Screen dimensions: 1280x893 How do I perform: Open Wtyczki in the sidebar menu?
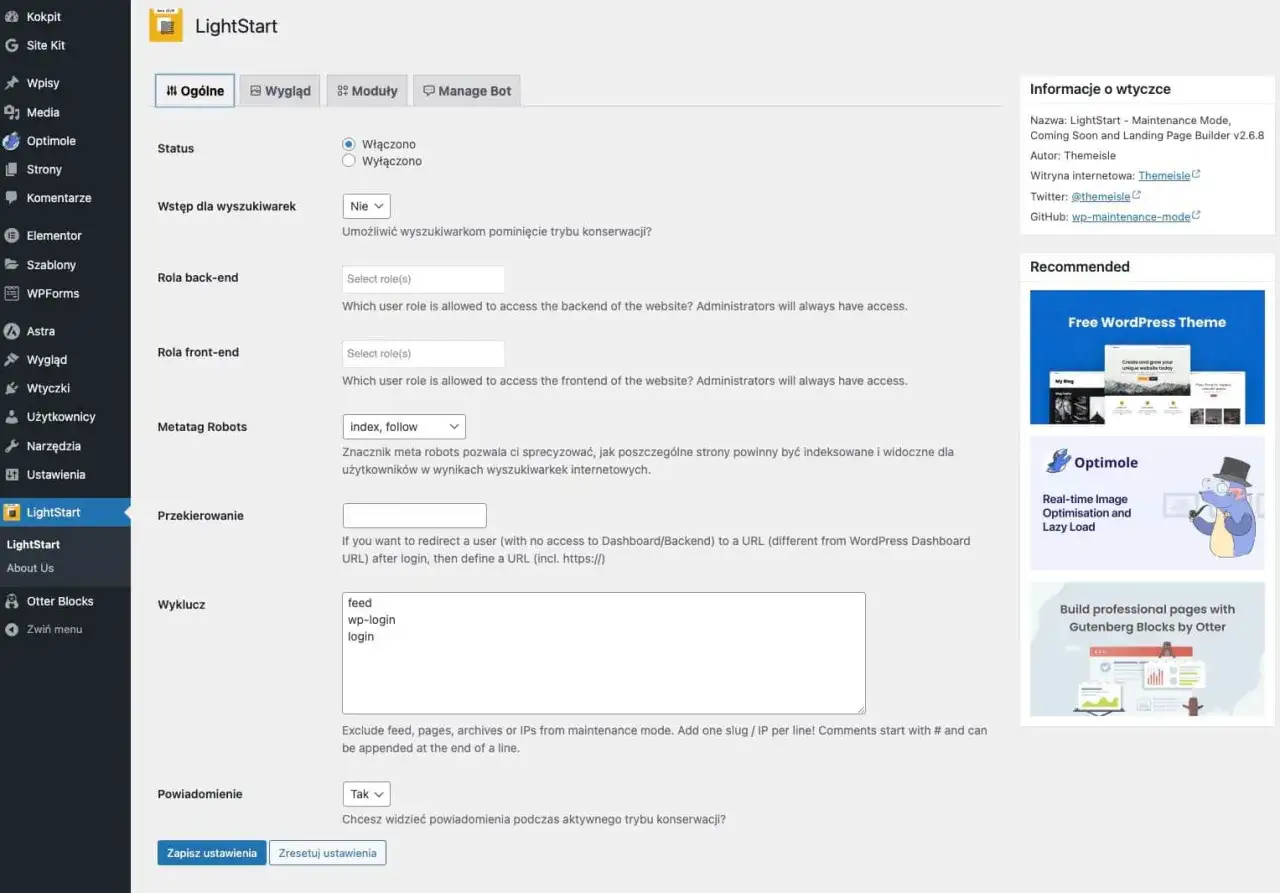click(65, 389)
